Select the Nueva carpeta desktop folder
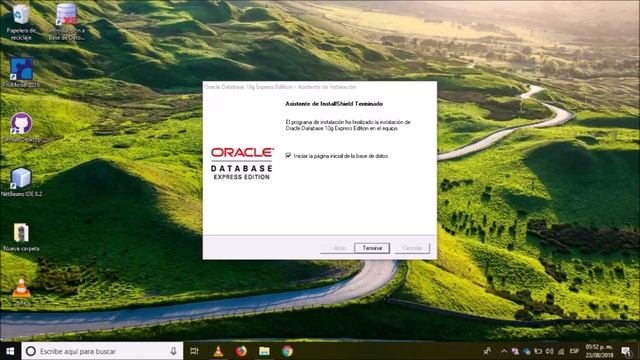Screen dimensions: 640x360 (x=21, y=236)
